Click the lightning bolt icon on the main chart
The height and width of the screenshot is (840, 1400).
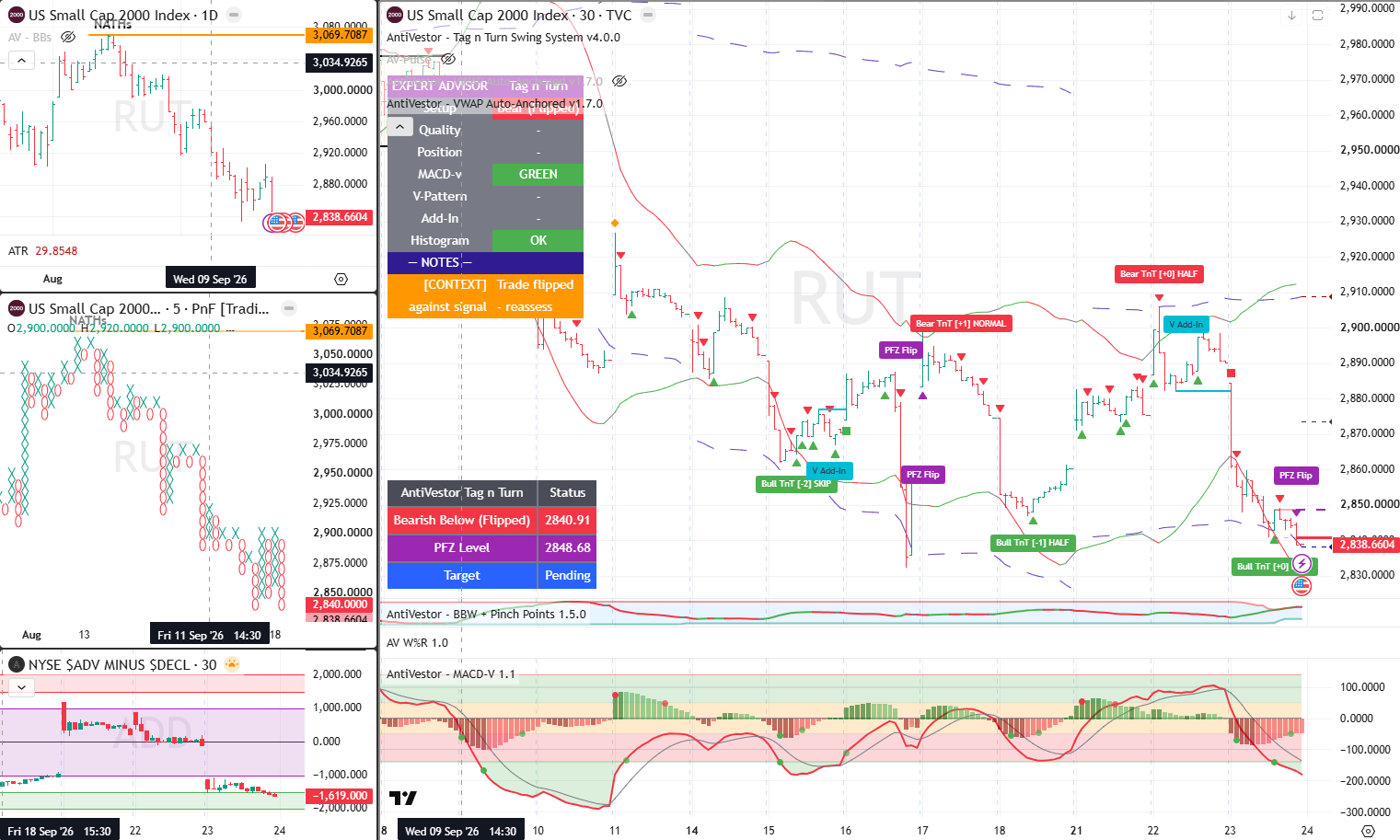point(1302,564)
